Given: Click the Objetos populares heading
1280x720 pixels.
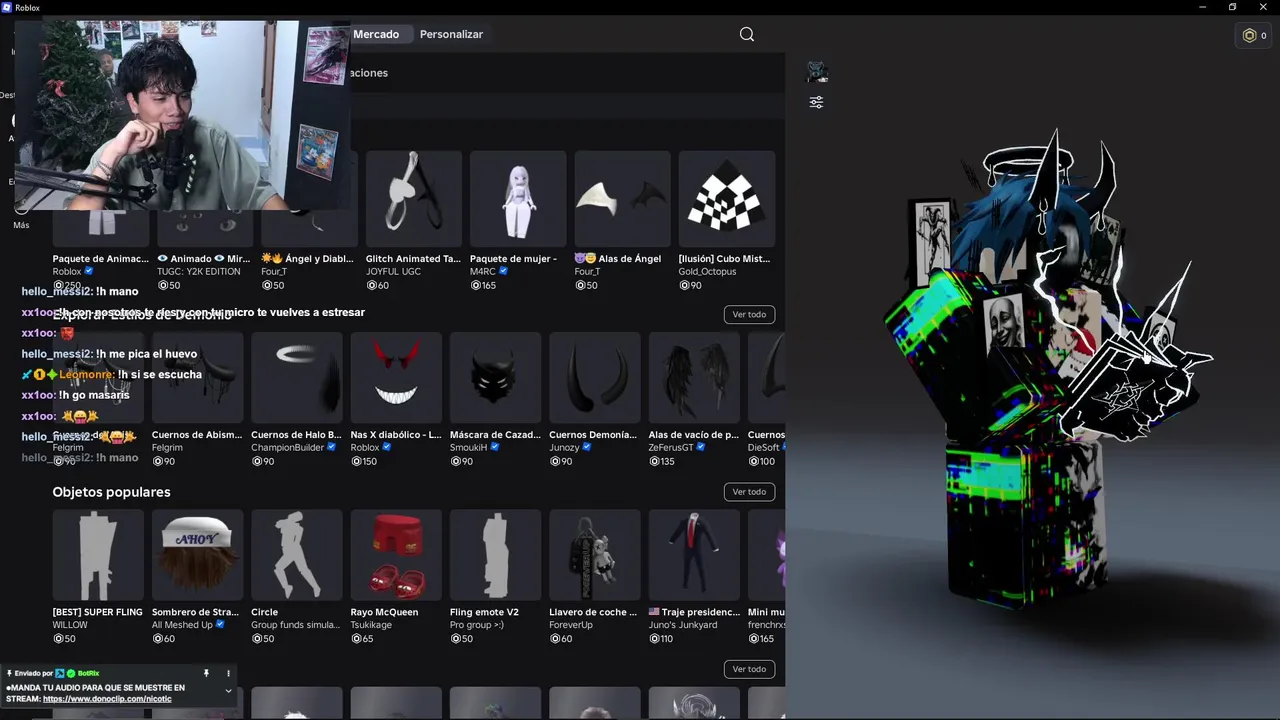Looking at the screenshot, I should [111, 492].
